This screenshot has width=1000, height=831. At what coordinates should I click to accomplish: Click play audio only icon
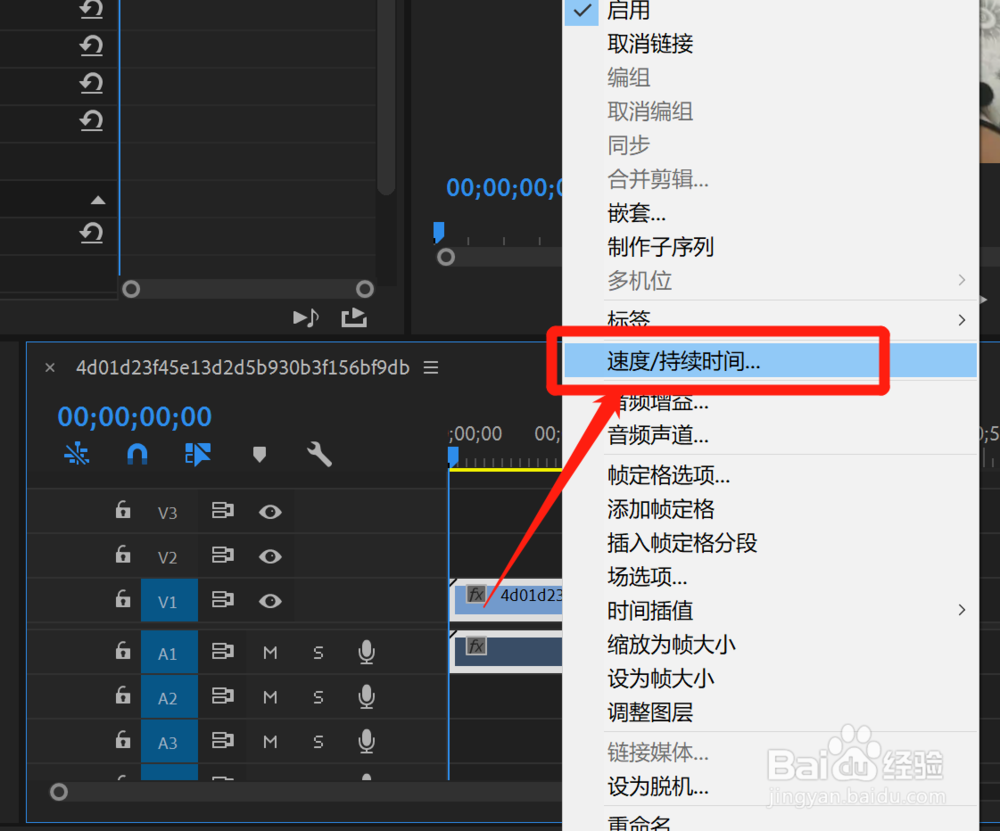click(x=305, y=317)
